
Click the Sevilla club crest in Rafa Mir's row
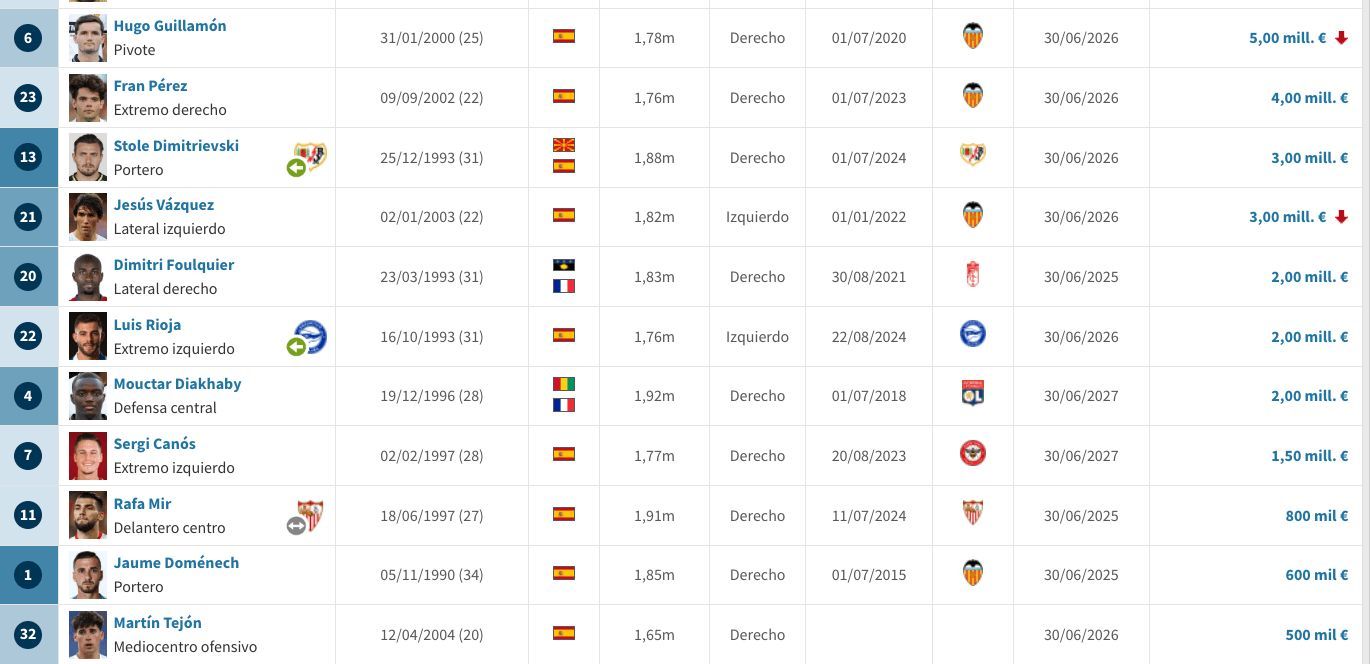[x=972, y=514]
